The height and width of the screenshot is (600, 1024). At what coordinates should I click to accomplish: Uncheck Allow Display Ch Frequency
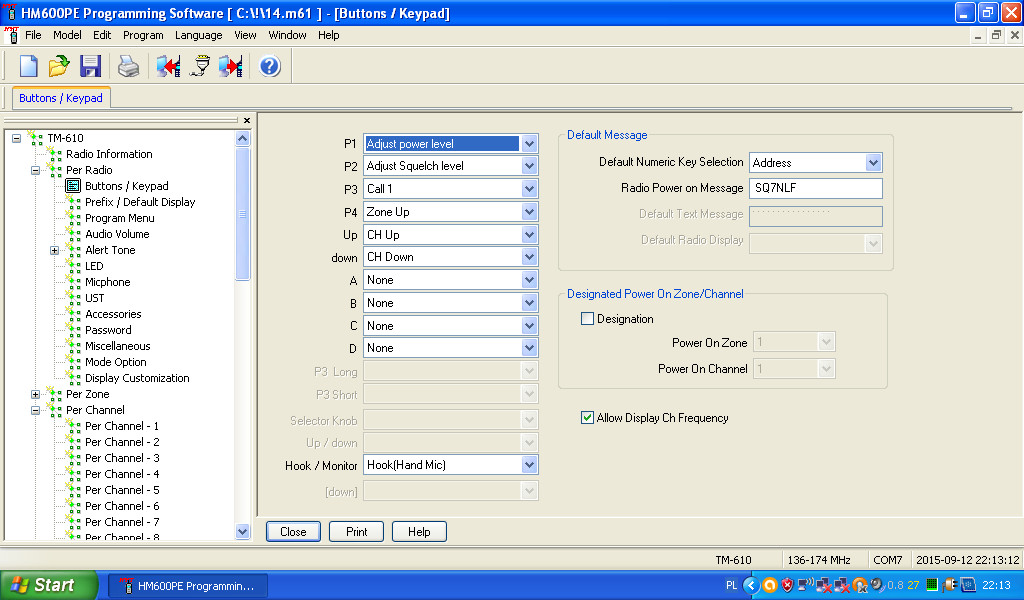(587, 418)
